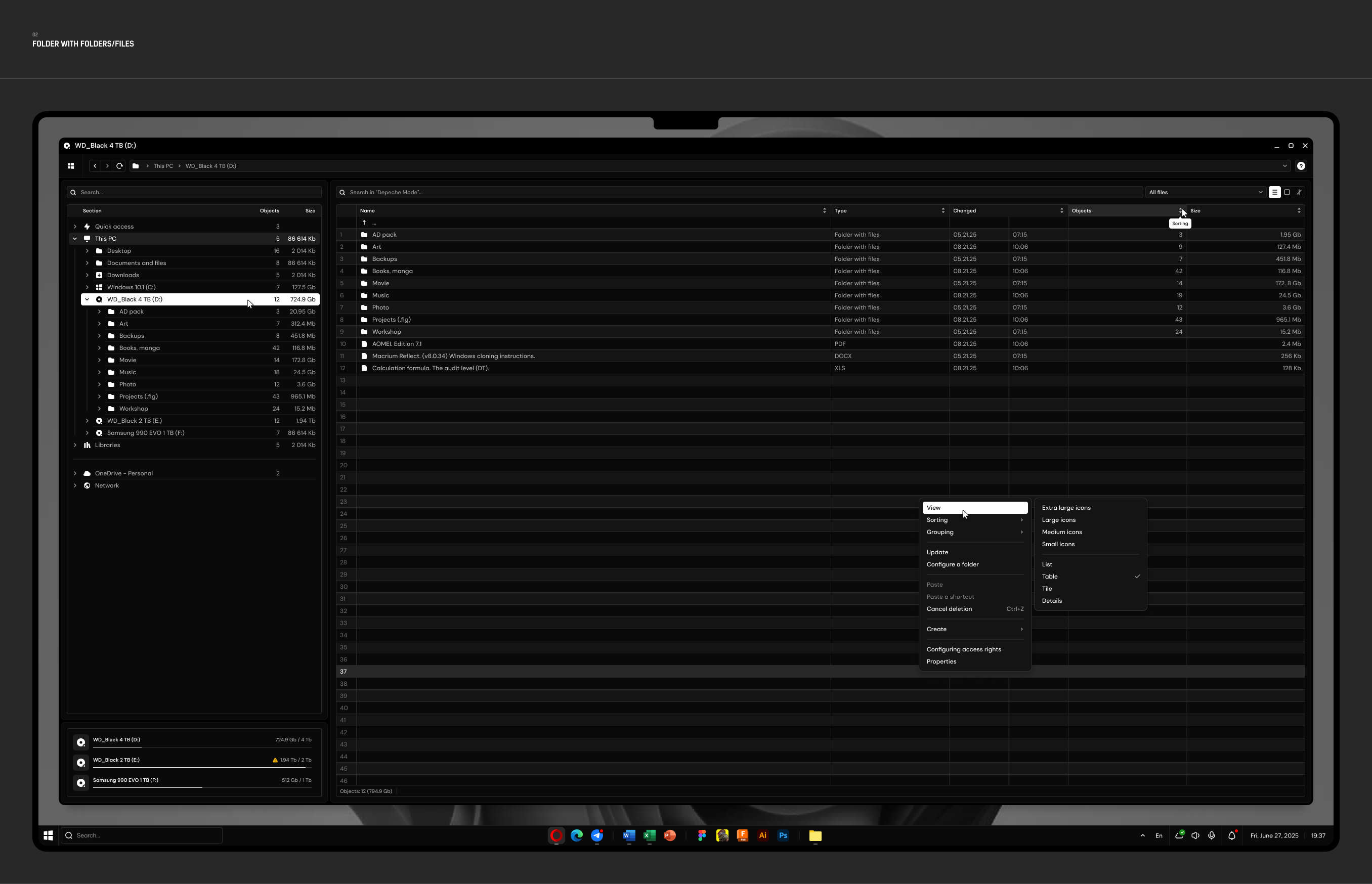The height and width of the screenshot is (884, 1372).
Task: Open the Grouping submenu
Action: [x=940, y=532]
